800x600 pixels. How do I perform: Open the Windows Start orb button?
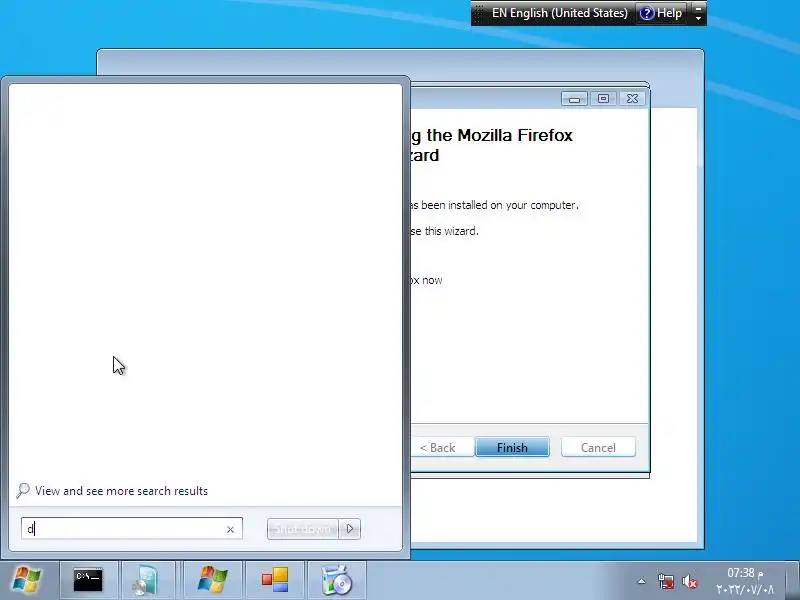27,580
